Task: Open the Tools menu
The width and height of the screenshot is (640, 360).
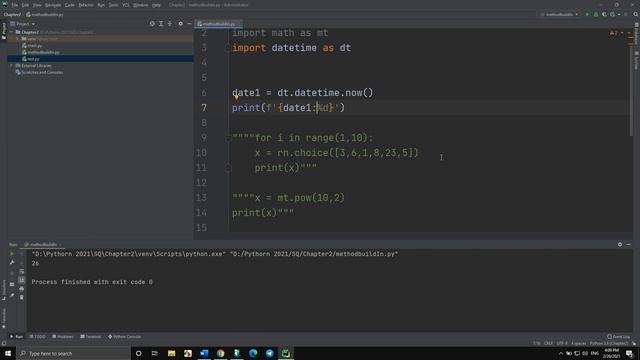Action: tap(113, 5)
